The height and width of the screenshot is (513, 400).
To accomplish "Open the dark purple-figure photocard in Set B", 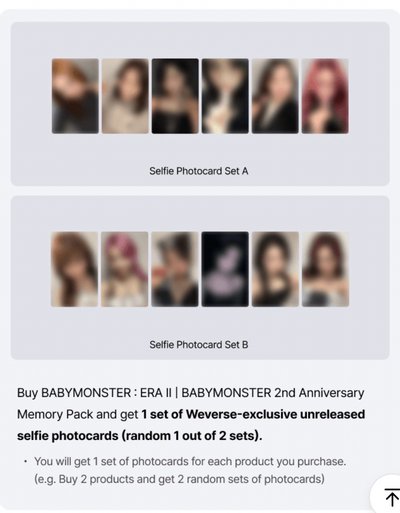I will point(225,269).
